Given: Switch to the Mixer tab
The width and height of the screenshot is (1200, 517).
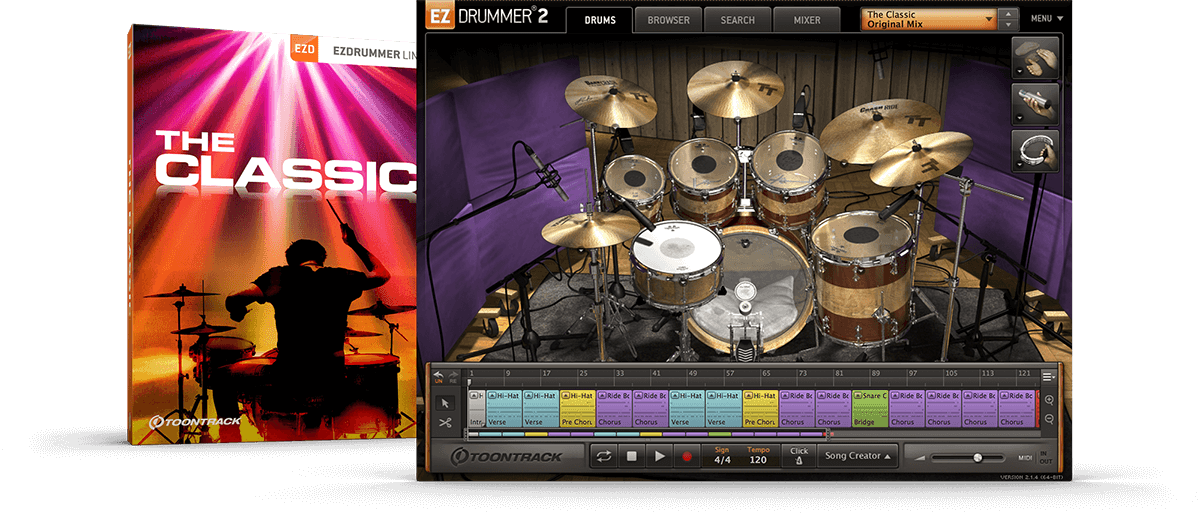Looking at the screenshot, I should pyautogui.click(x=807, y=20).
